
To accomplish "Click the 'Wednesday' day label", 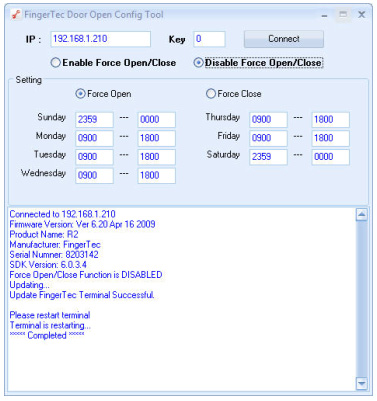I will click(x=43, y=173).
